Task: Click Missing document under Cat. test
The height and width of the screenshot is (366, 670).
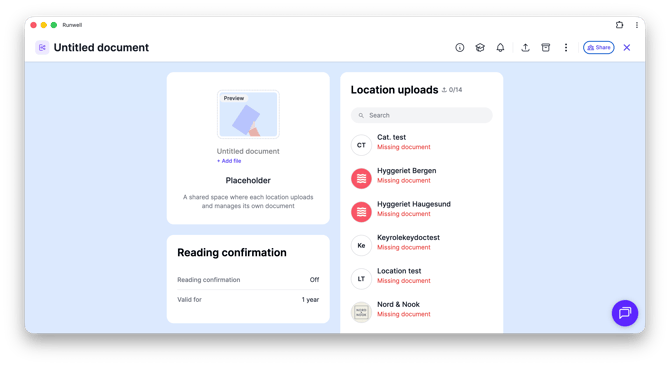Action: pos(403,147)
